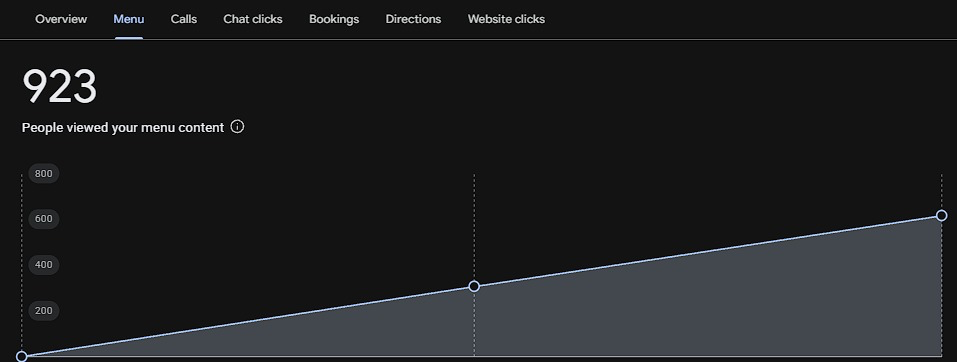Click the 923 total views number

click(59, 87)
